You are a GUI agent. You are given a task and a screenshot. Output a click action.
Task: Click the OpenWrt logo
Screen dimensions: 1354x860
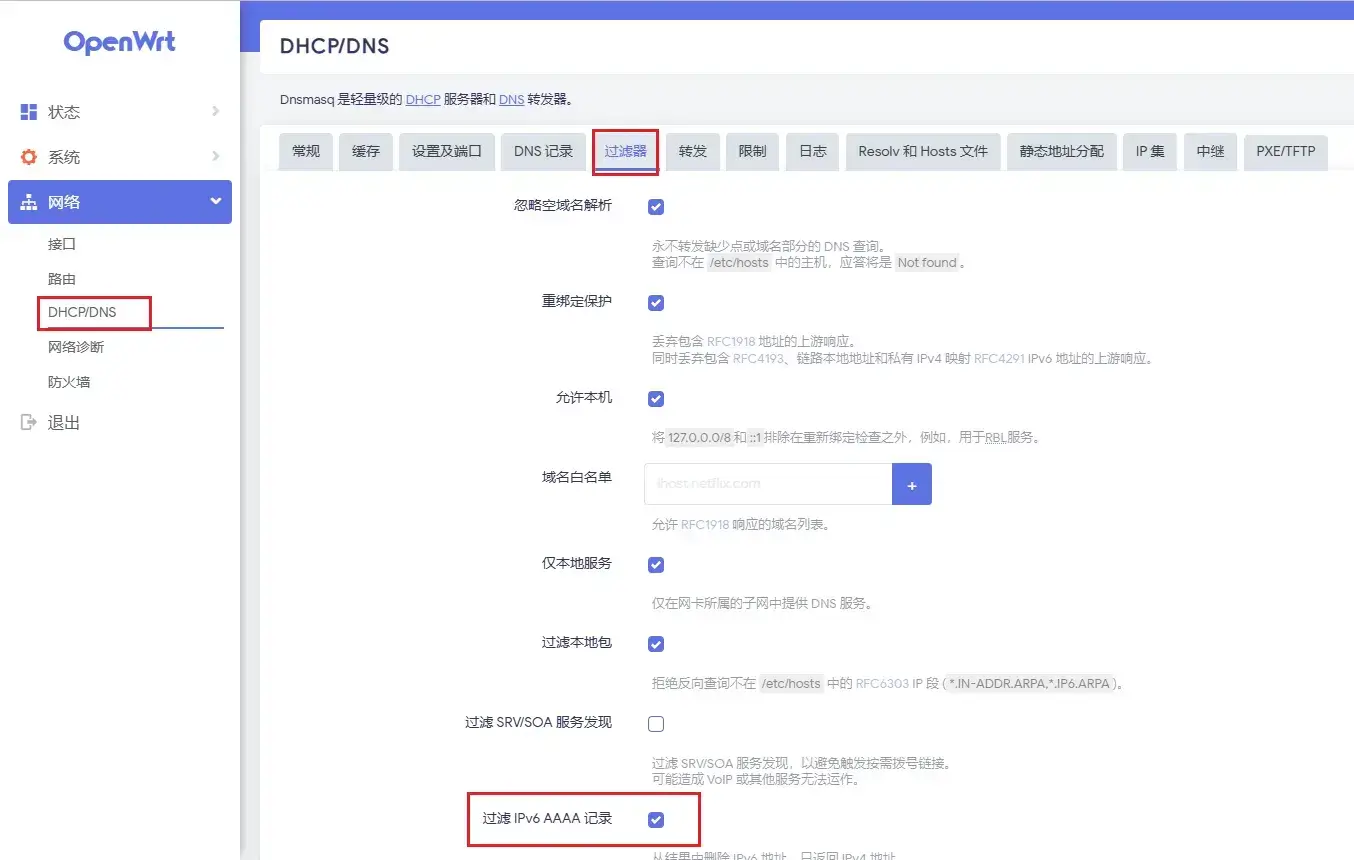[x=119, y=42]
